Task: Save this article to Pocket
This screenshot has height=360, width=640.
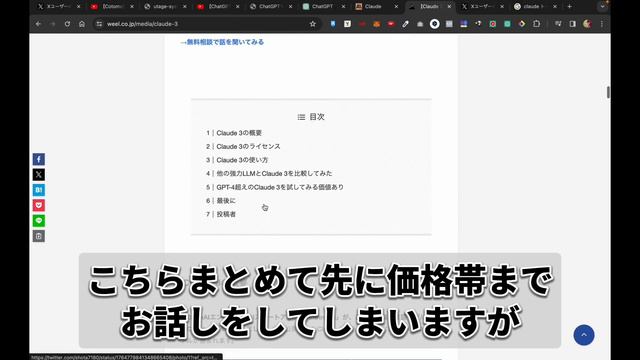Action: 39,205
